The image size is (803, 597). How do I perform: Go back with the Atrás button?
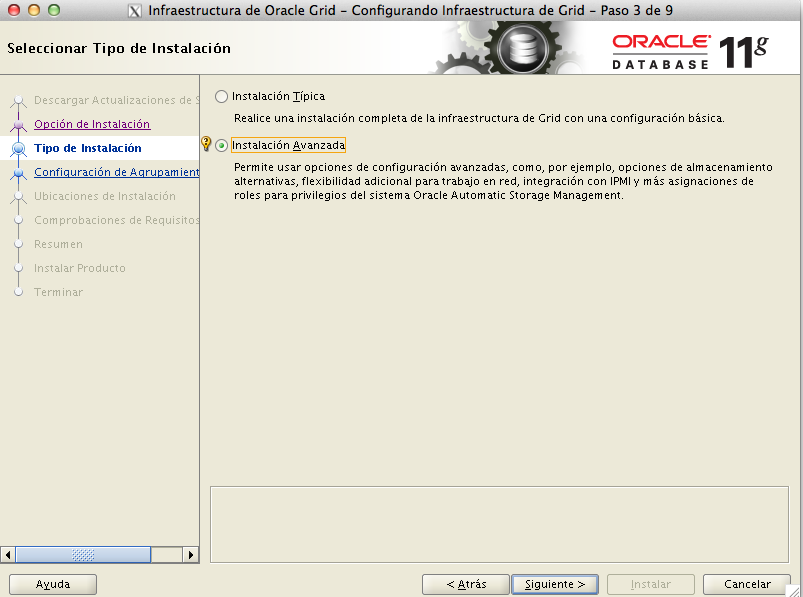click(x=465, y=584)
